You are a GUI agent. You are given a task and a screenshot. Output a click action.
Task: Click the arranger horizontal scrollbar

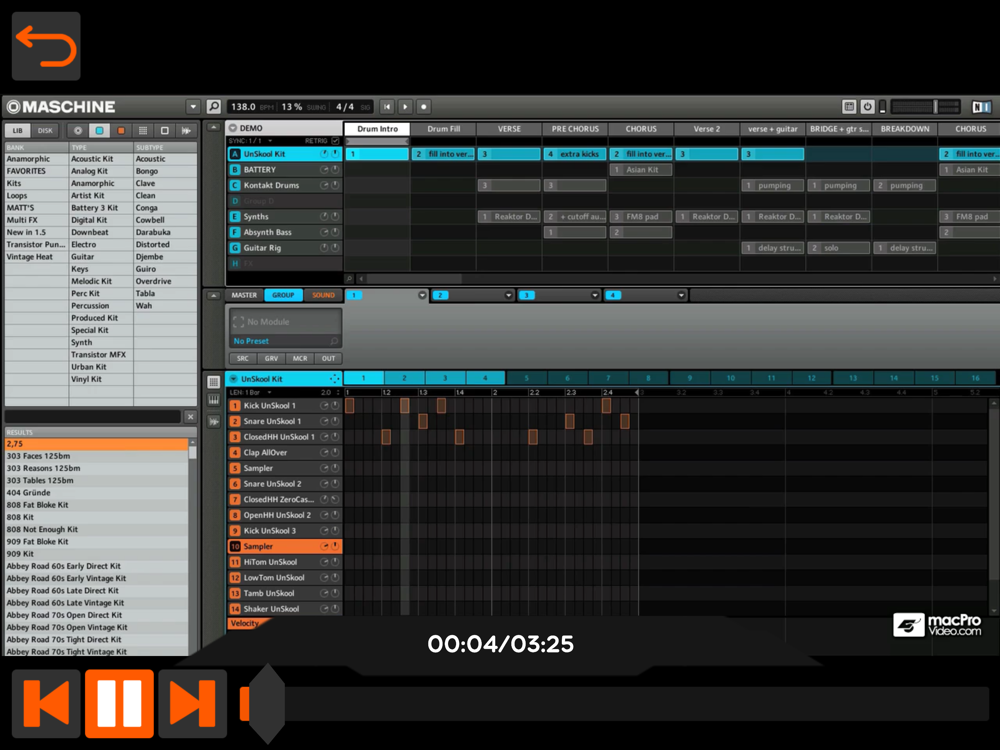(414, 279)
